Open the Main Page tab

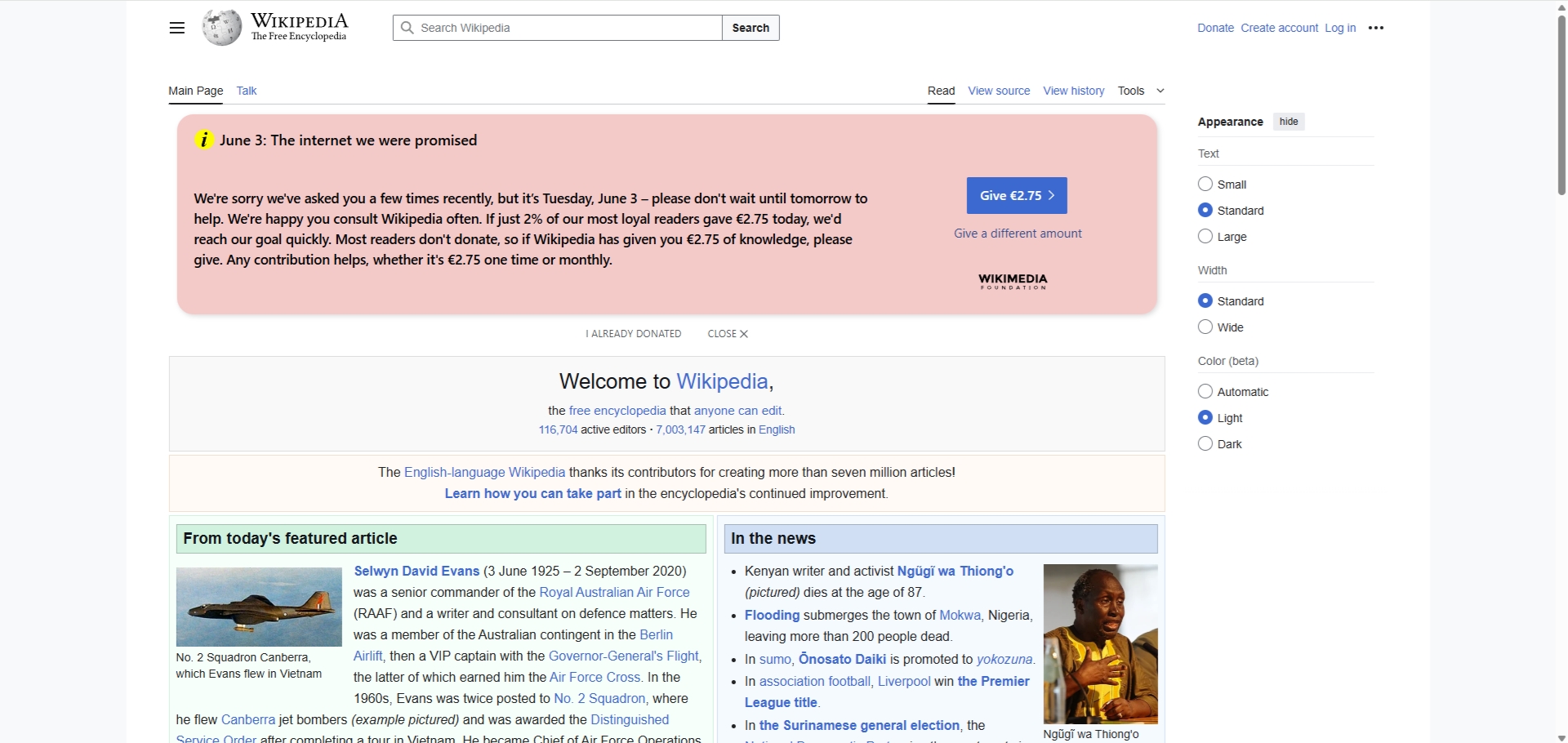tap(196, 91)
